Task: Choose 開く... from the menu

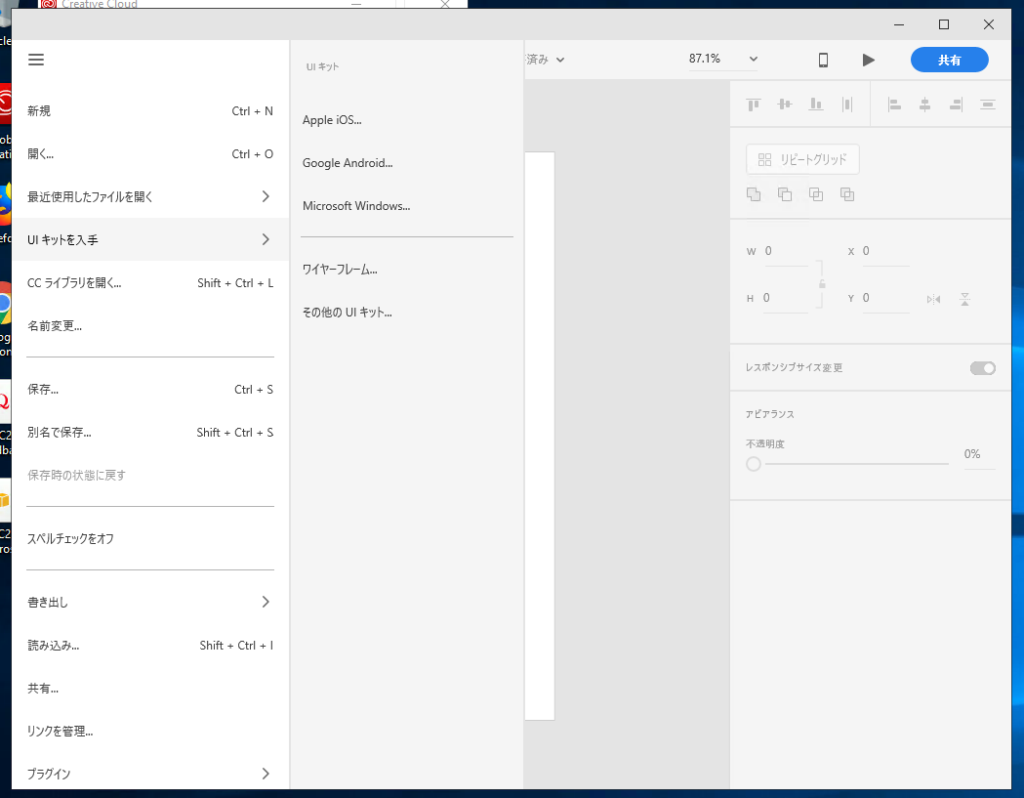Action: point(150,154)
